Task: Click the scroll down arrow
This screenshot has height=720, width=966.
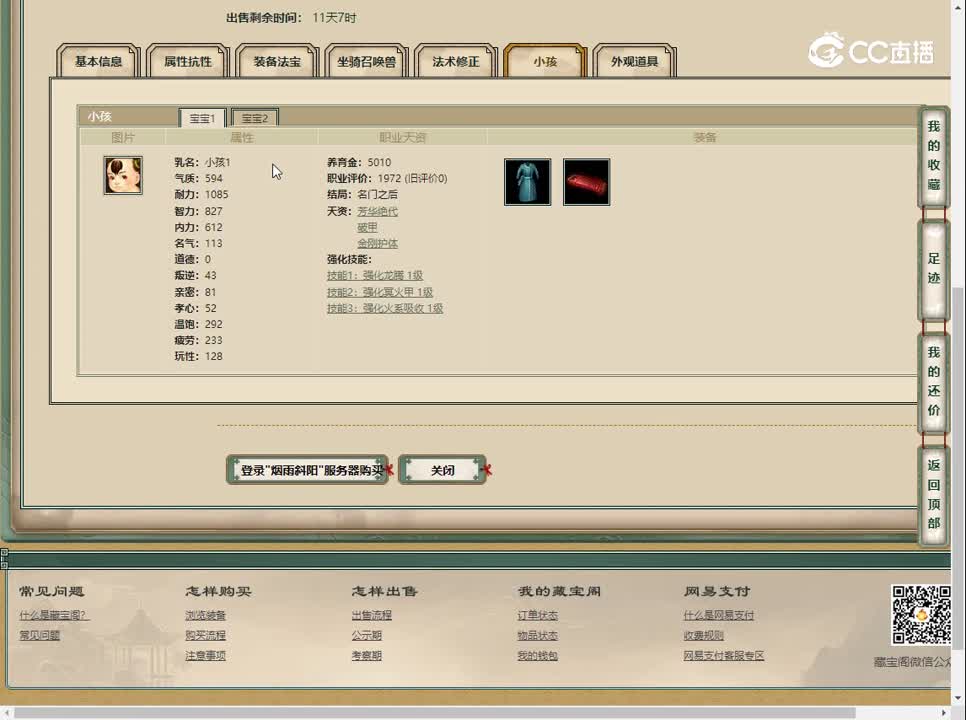Action: click(x=958, y=697)
